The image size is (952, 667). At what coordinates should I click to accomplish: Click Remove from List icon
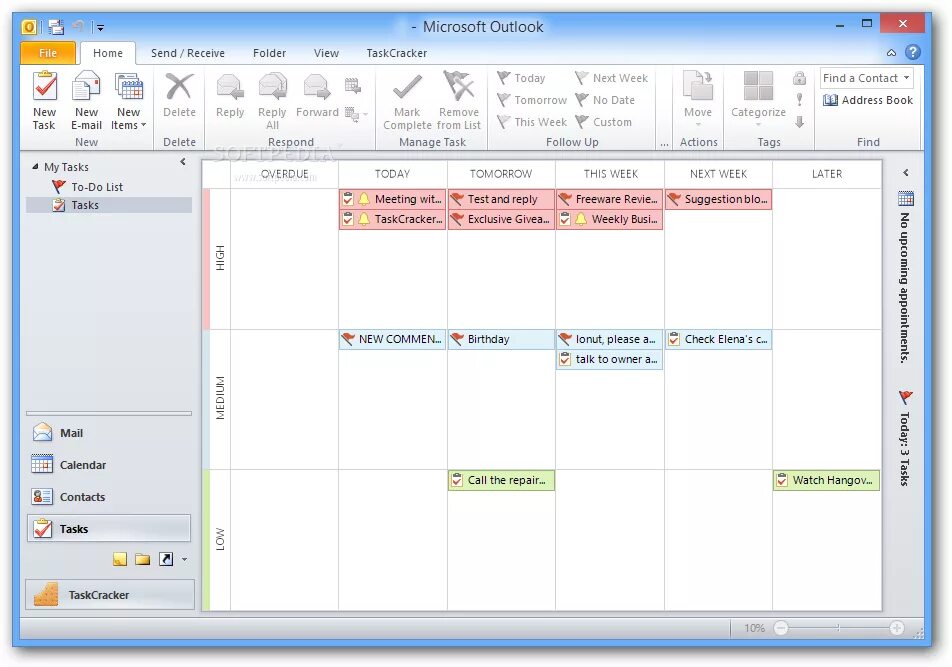459,86
